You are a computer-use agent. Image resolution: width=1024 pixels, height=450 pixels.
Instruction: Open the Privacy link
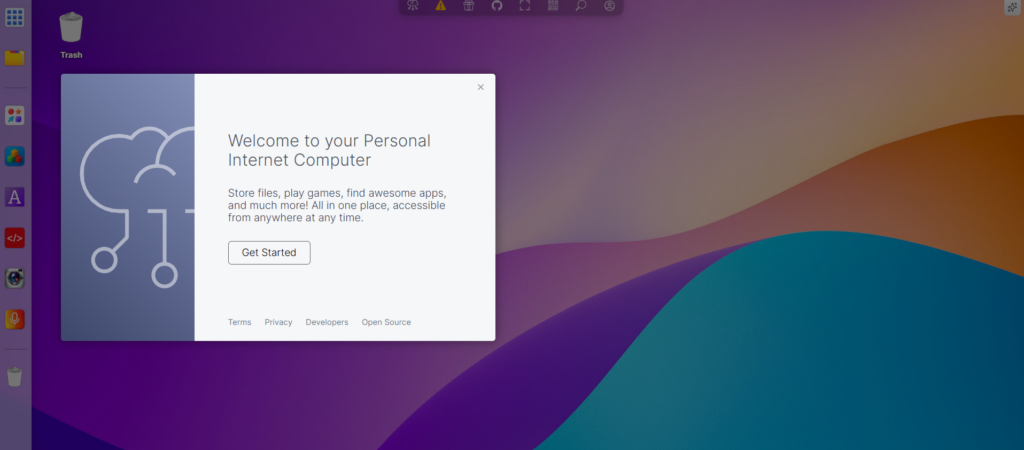pyautogui.click(x=278, y=322)
